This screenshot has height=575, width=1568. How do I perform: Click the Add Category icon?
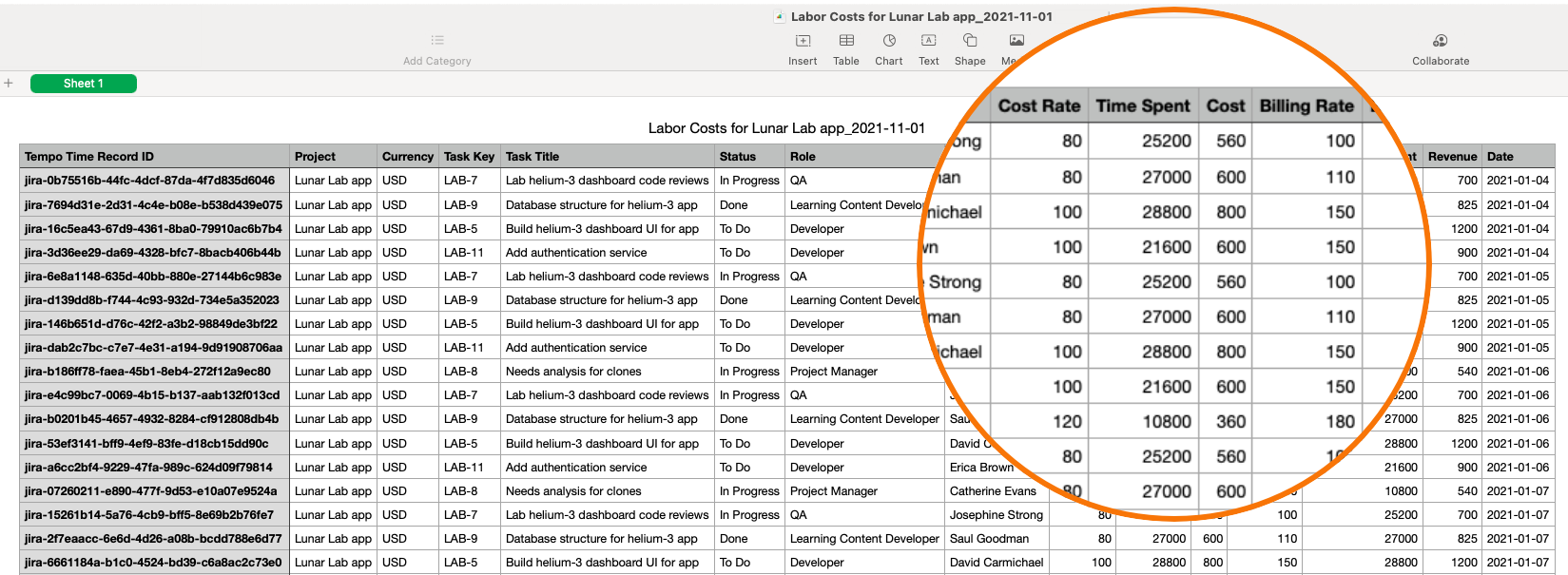coord(437,41)
